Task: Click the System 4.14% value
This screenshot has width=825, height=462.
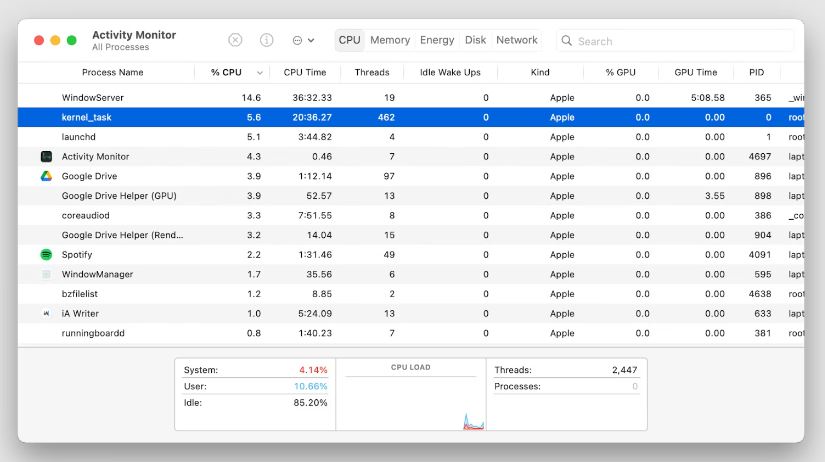Action: click(313, 370)
